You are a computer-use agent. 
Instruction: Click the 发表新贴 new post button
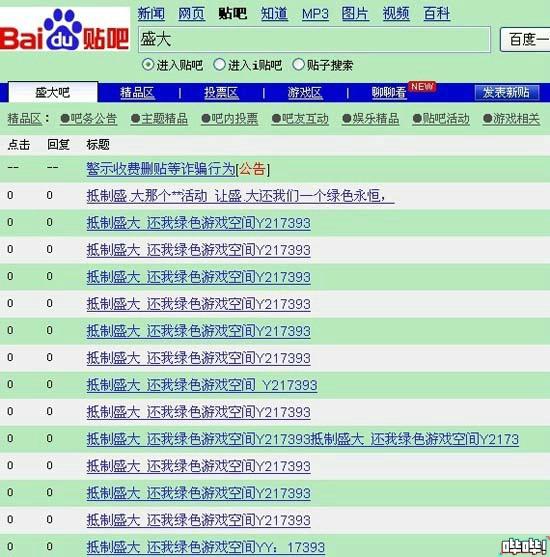[507, 92]
